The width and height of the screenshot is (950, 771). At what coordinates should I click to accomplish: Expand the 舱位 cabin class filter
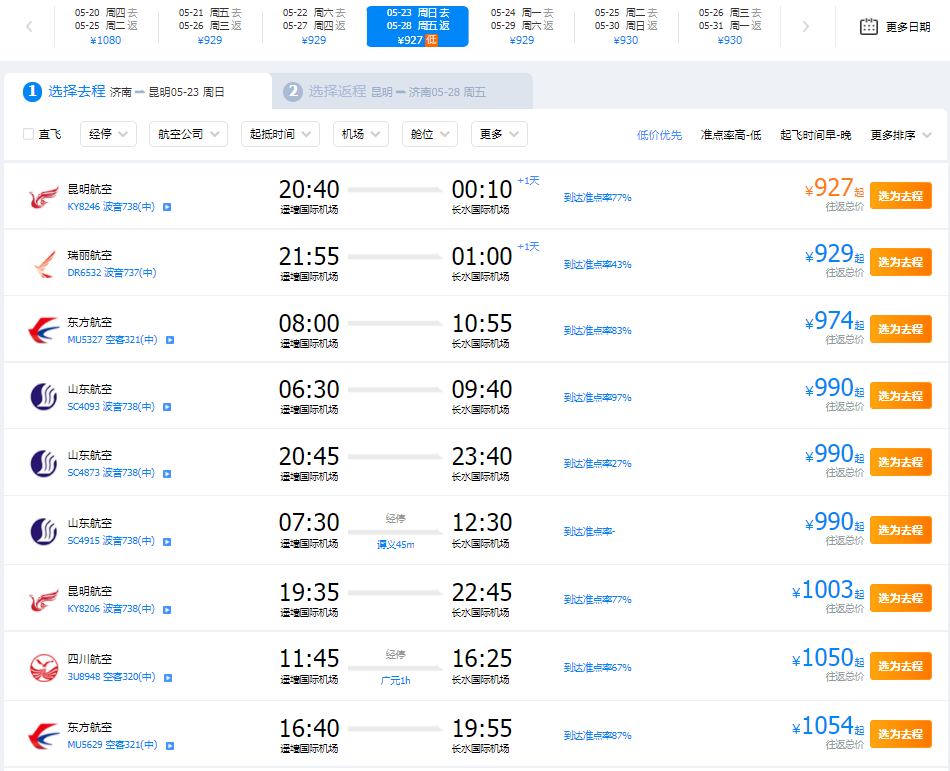click(x=430, y=134)
